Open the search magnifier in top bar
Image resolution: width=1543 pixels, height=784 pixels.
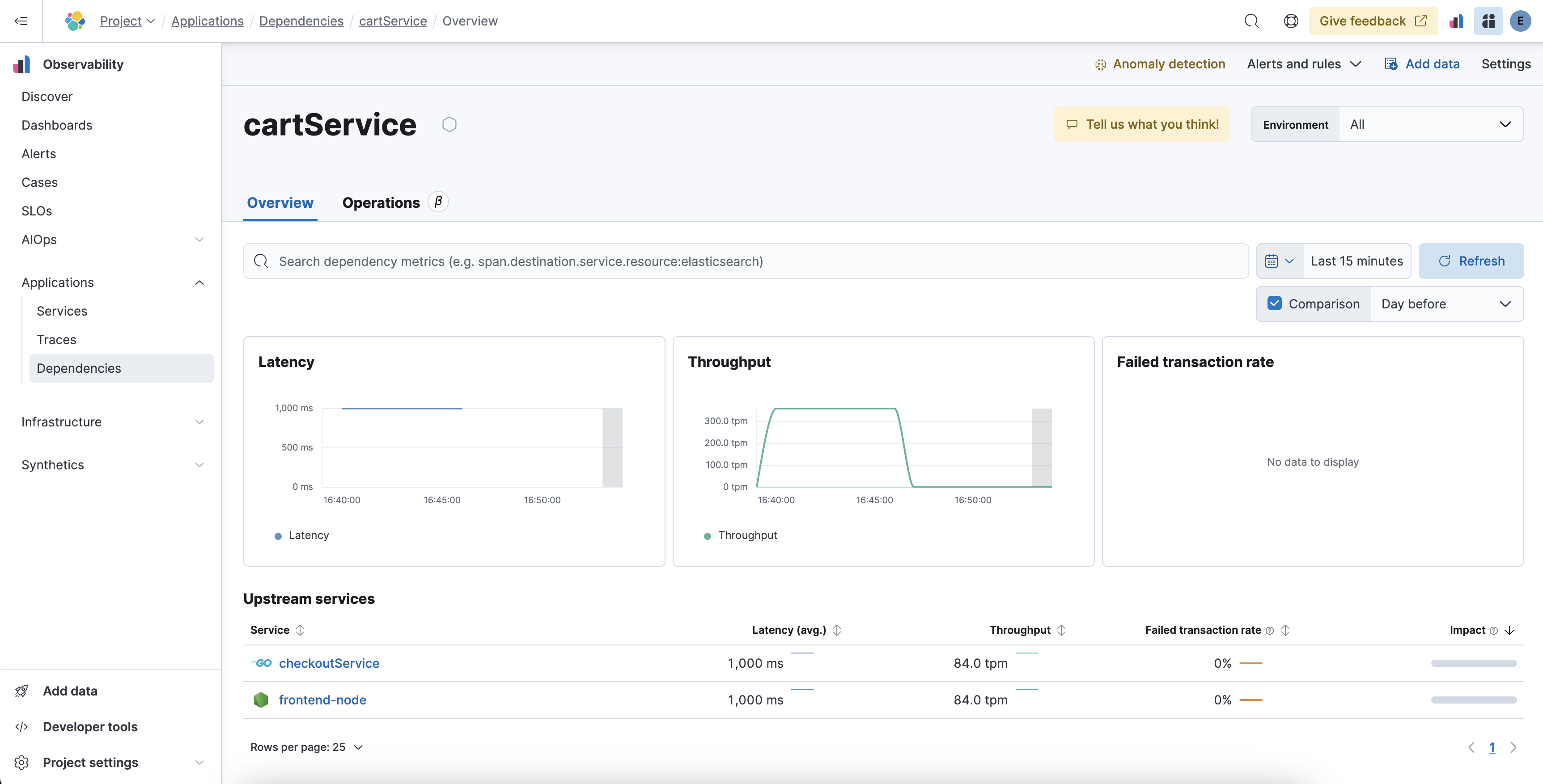click(1251, 21)
